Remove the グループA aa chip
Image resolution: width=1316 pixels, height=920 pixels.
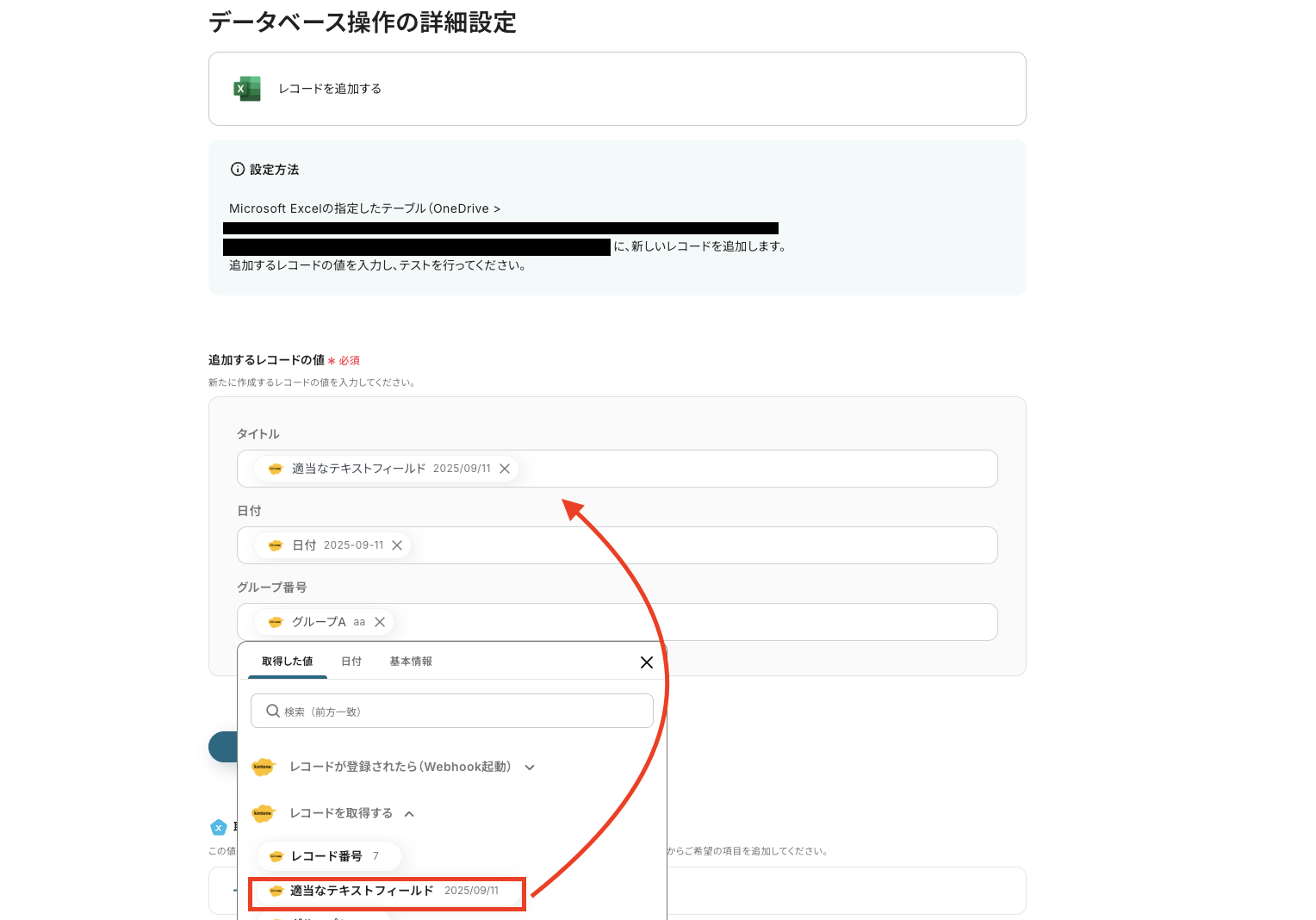tap(380, 622)
